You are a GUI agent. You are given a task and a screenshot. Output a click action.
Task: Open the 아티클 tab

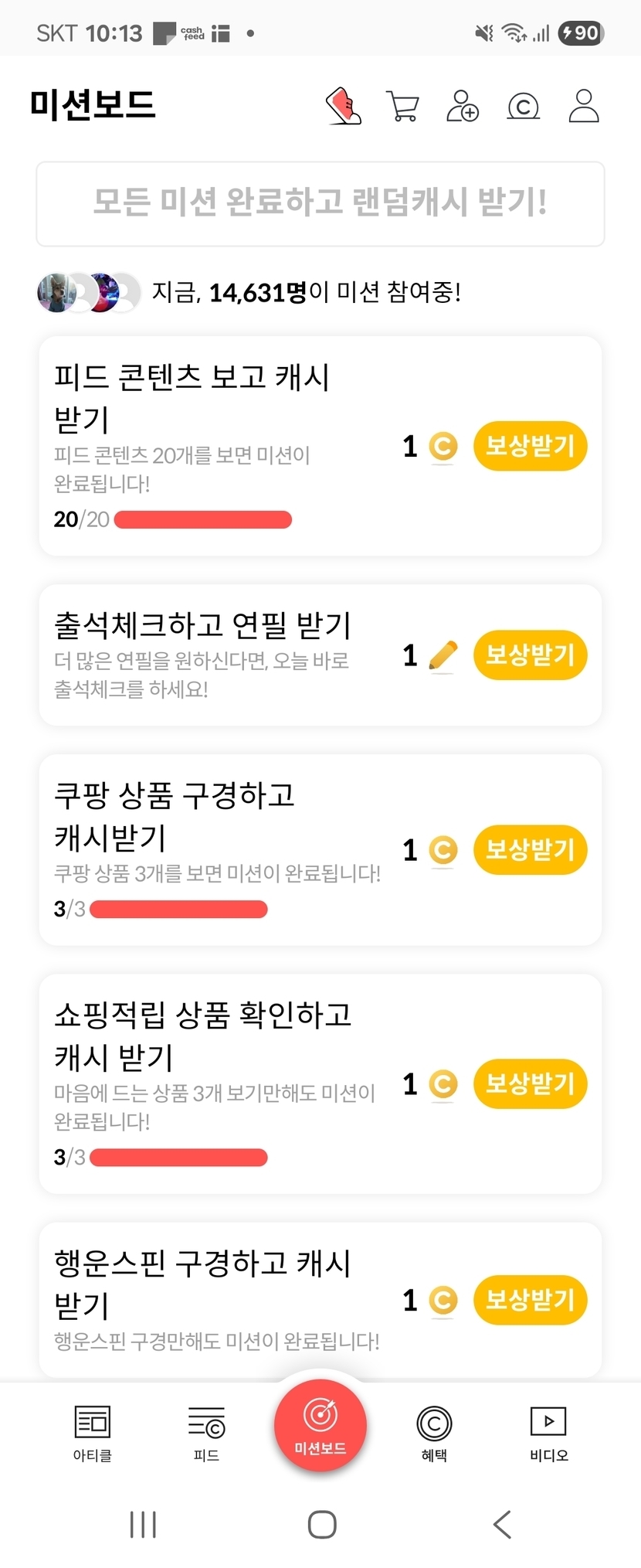tap(93, 1432)
